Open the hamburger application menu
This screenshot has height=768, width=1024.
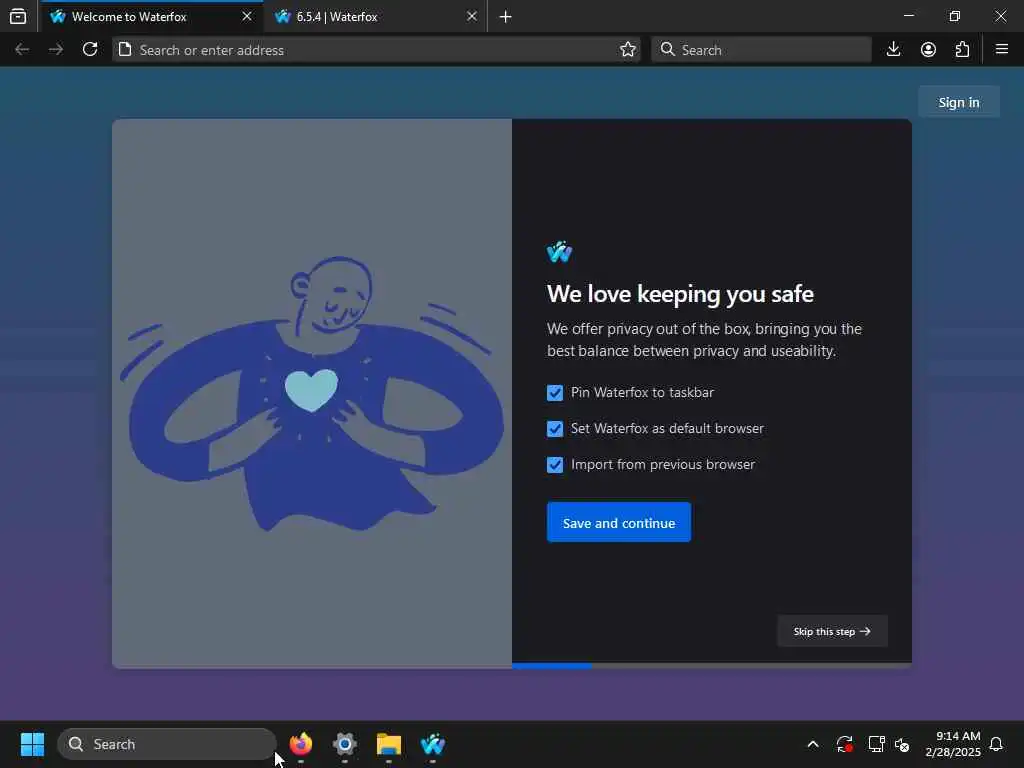click(1002, 50)
